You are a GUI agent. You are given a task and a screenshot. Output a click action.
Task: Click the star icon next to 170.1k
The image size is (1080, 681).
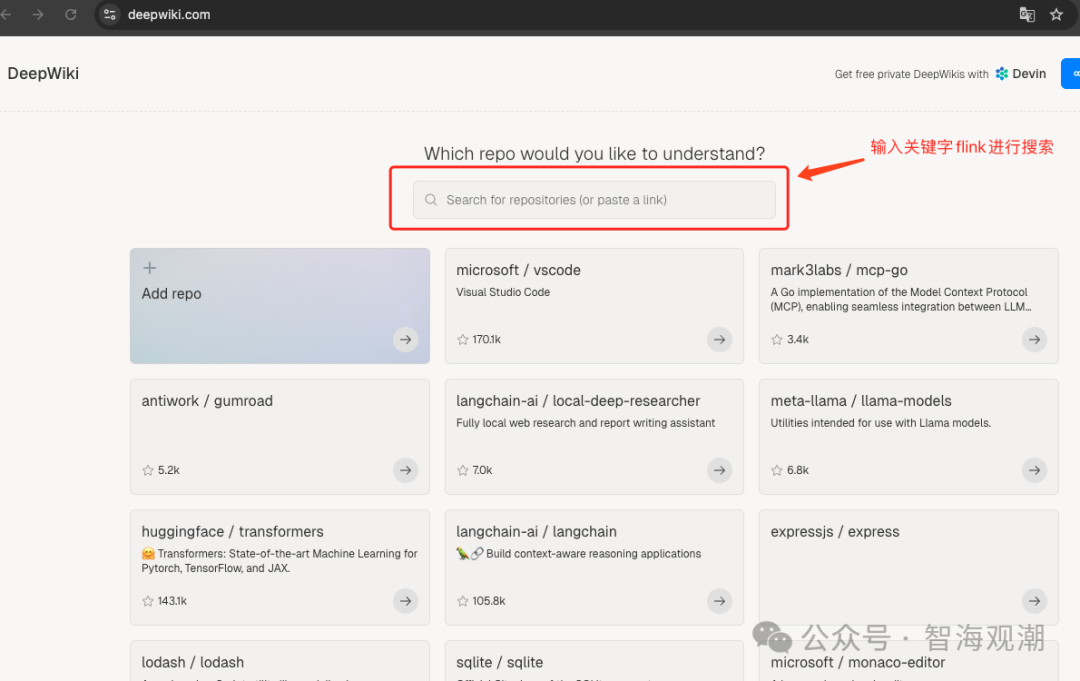pos(463,339)
